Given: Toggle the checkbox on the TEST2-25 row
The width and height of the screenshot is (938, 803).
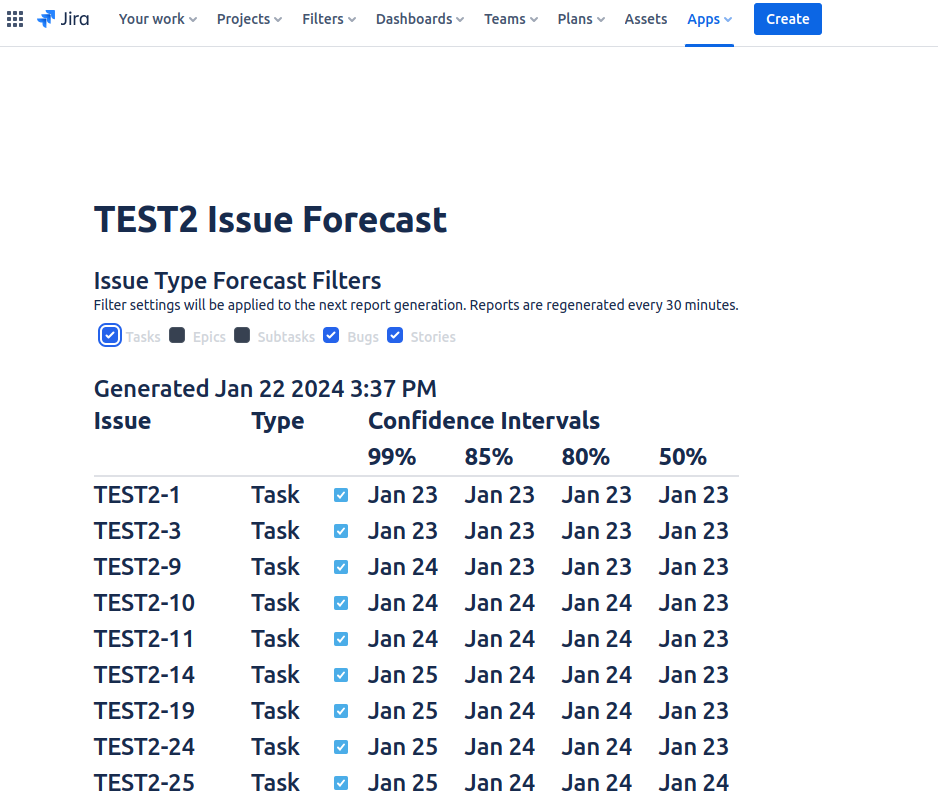Looking at the screenshot, I should coord(341,782).
